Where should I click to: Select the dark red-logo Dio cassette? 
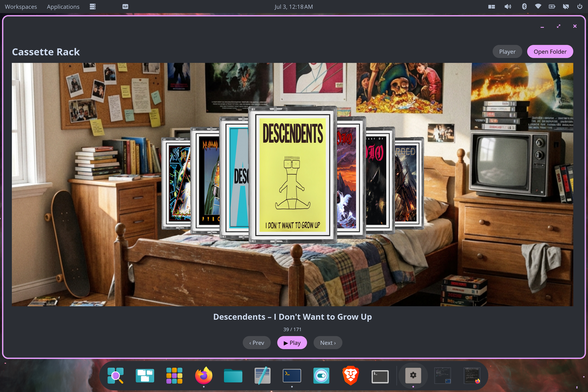coord(380,180)
